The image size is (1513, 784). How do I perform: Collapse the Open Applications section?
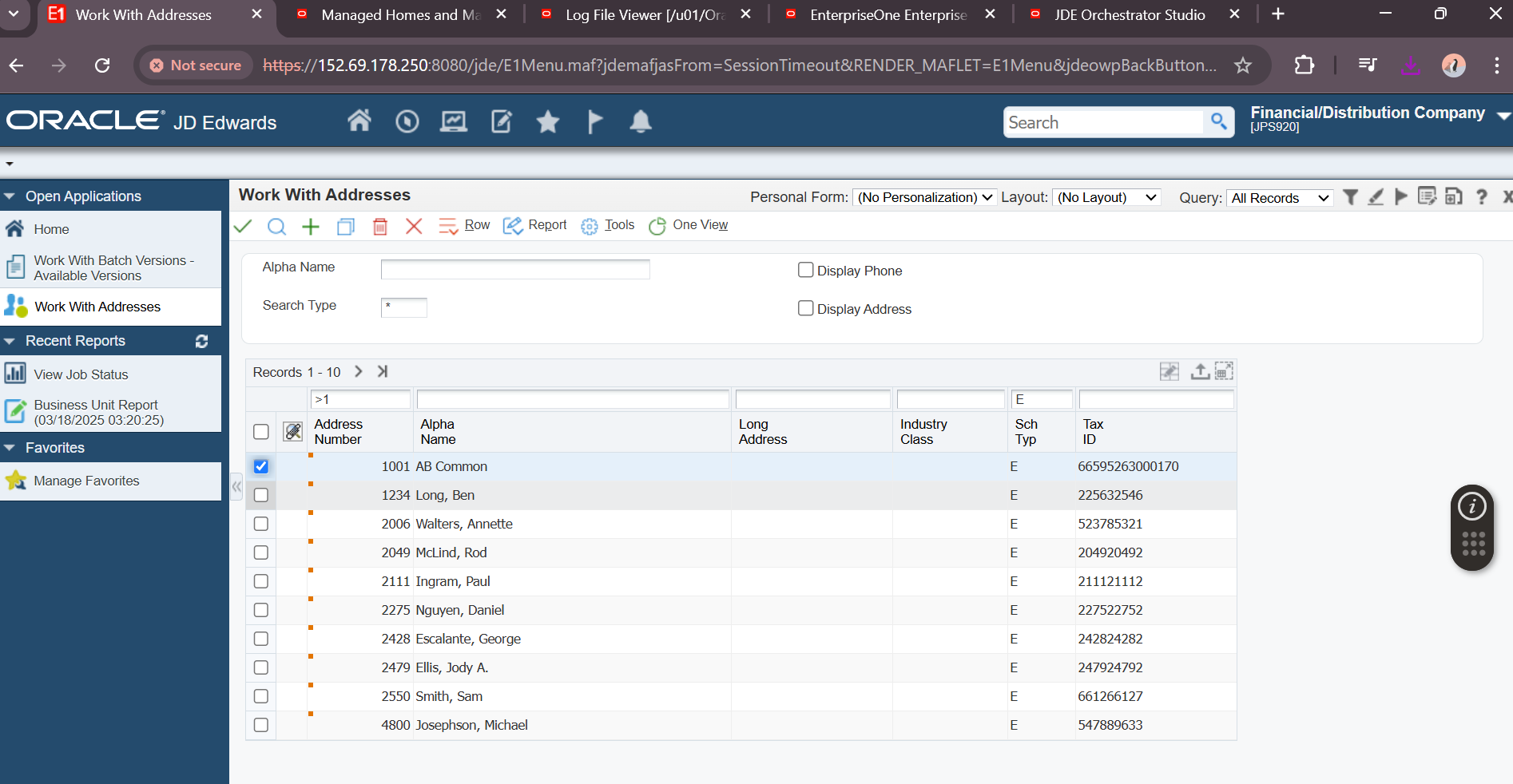(10, 196)
